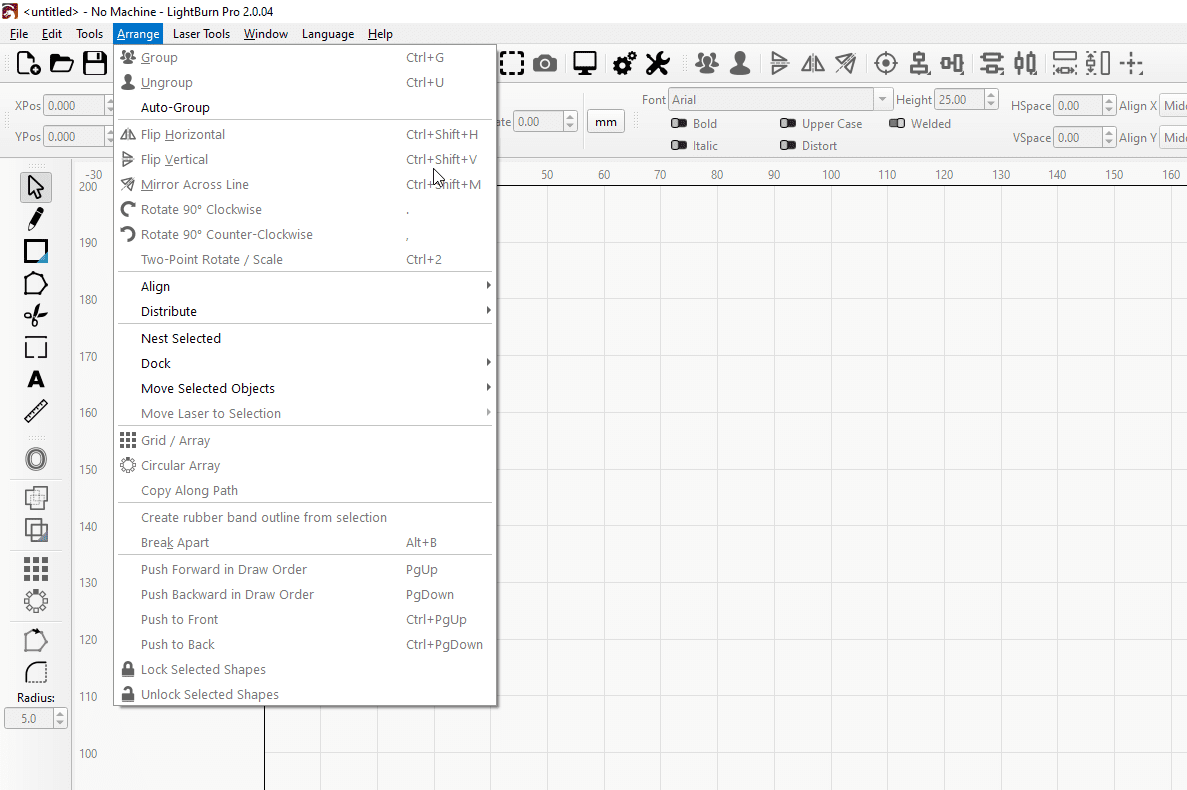Click the Camera capture icon
This screenshot has height=790, width=1187.
tap(545, 64)
